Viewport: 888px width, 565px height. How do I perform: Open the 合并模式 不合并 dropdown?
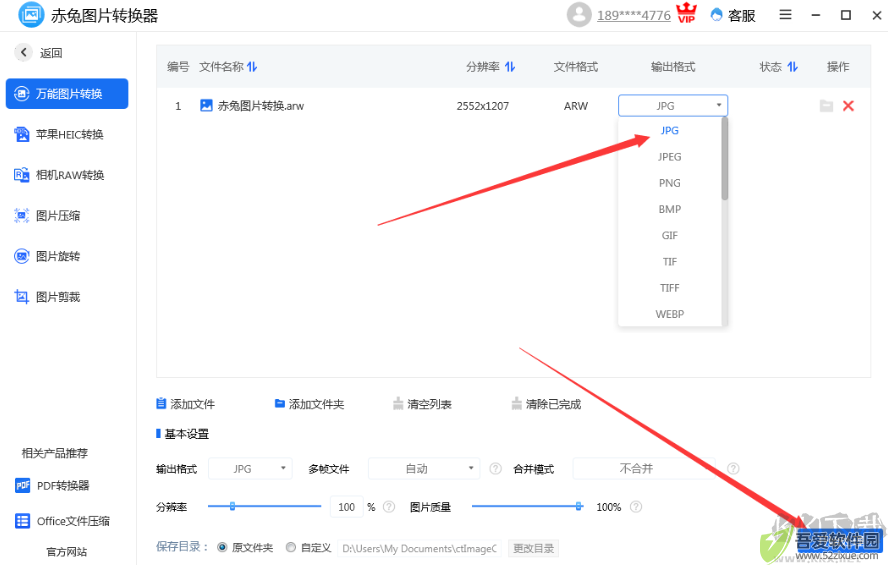644,469
